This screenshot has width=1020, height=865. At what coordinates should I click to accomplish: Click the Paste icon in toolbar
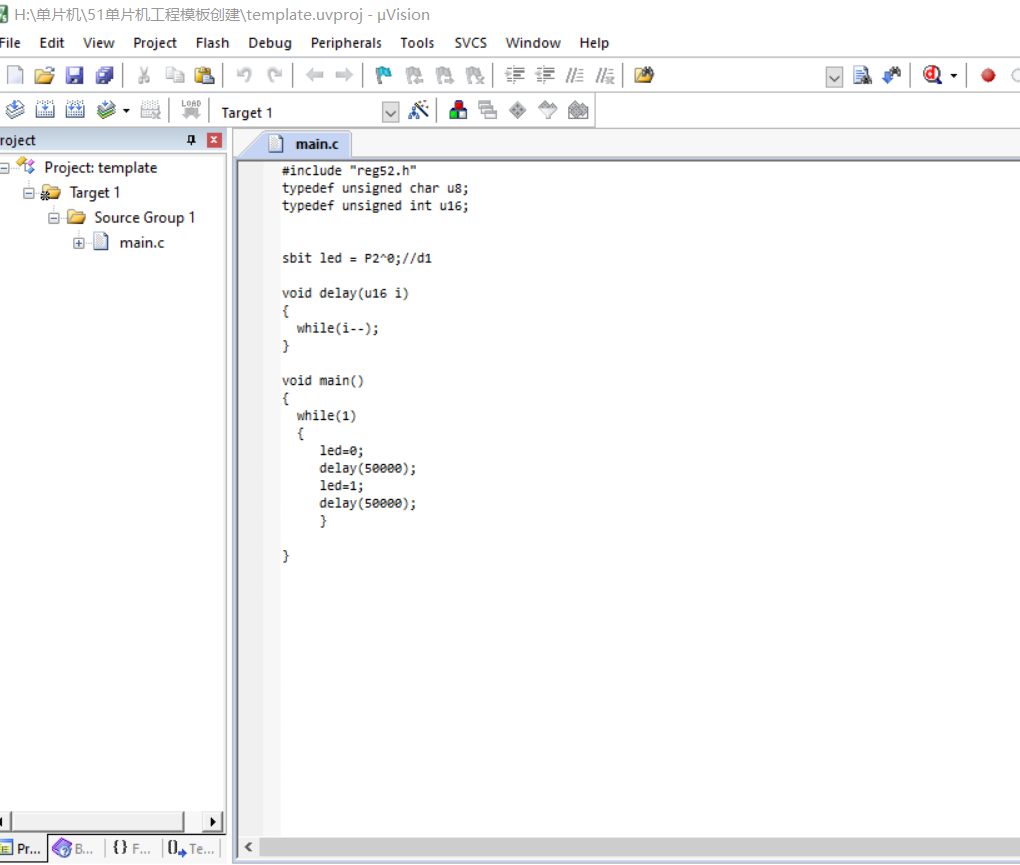(204, 75)
